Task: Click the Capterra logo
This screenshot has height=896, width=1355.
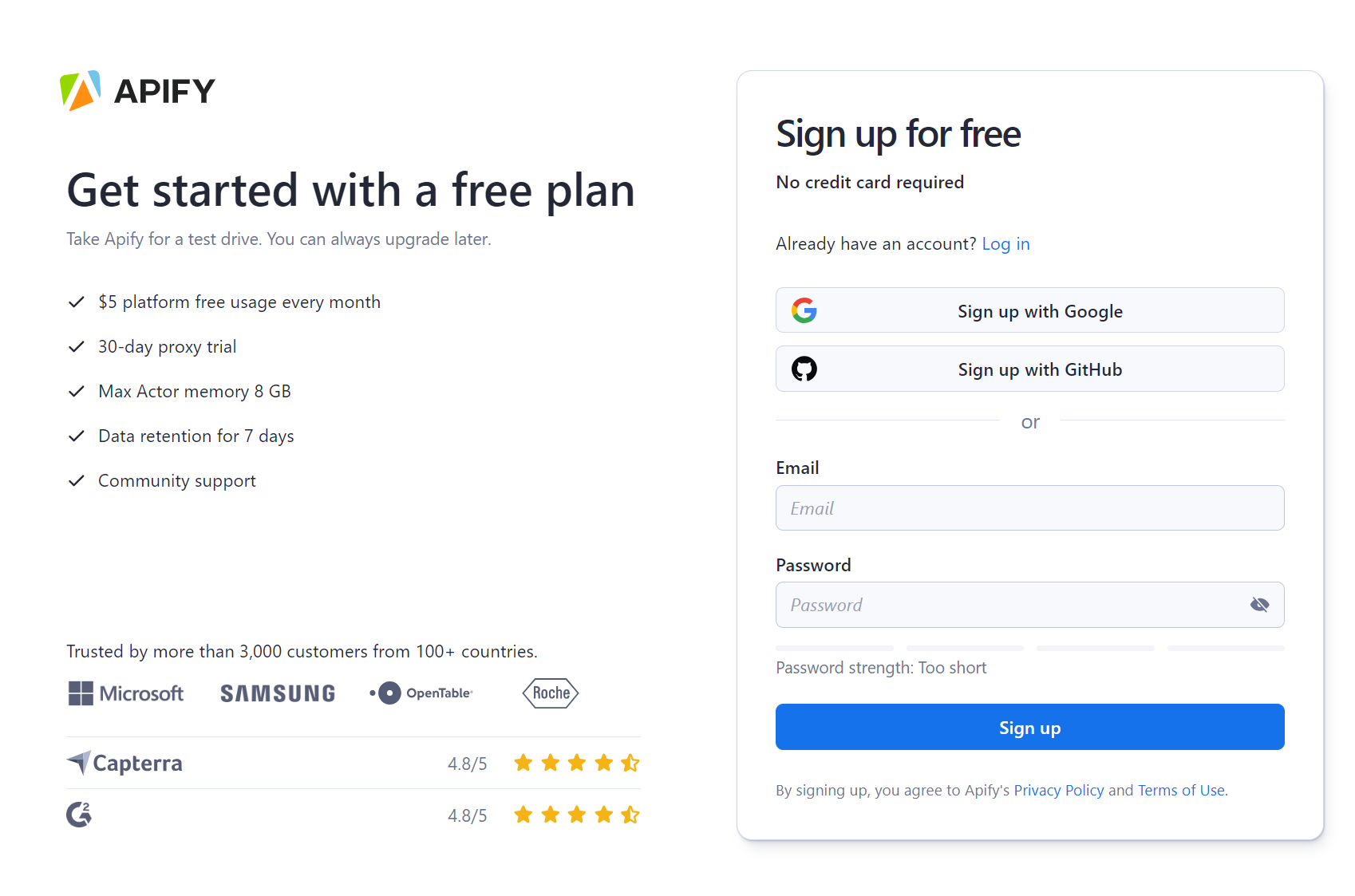Action: click(124, 763)
